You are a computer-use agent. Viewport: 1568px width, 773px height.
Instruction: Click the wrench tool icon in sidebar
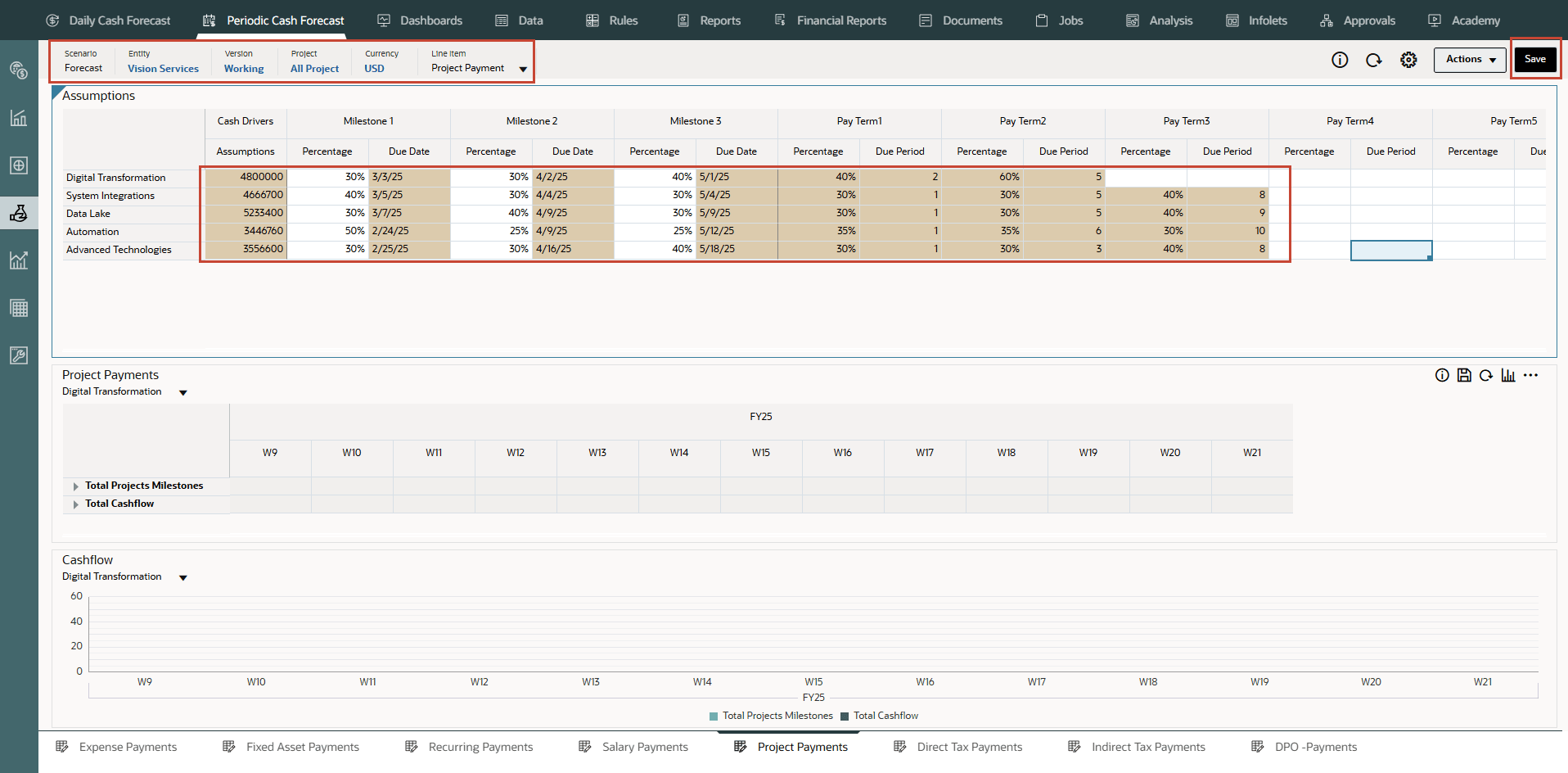point(19,355)
